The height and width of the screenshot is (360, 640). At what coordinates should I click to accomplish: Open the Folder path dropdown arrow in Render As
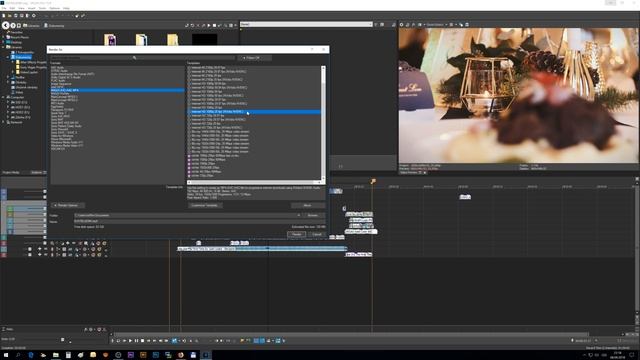[299, 215]
